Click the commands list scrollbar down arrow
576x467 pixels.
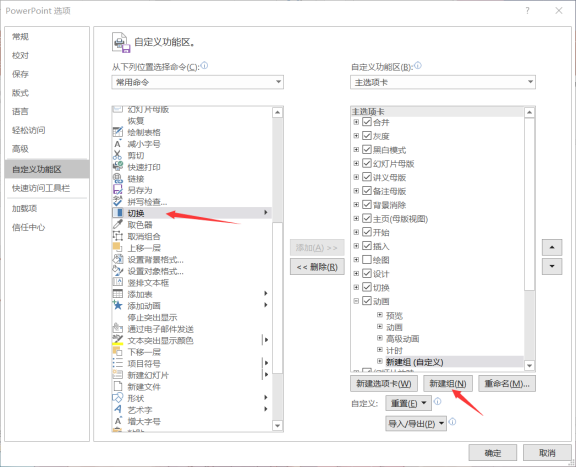[277, 425]
